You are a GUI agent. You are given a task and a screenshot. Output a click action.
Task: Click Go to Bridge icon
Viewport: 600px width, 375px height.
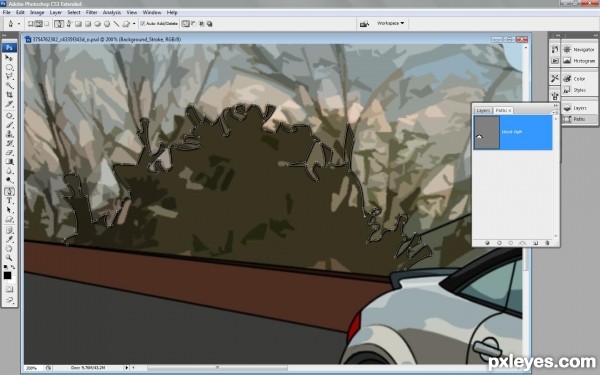364,24
